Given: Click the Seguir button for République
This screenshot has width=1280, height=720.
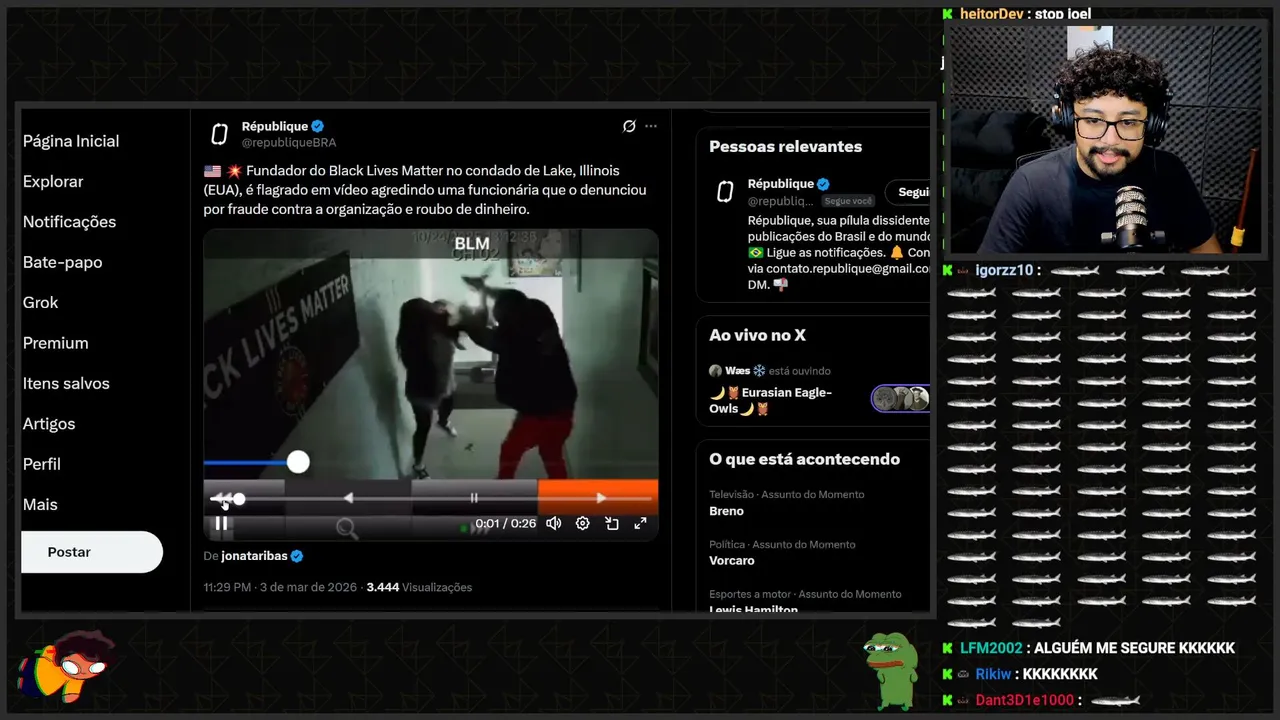Looking at the screenshot, I should [x=908, y=192].
